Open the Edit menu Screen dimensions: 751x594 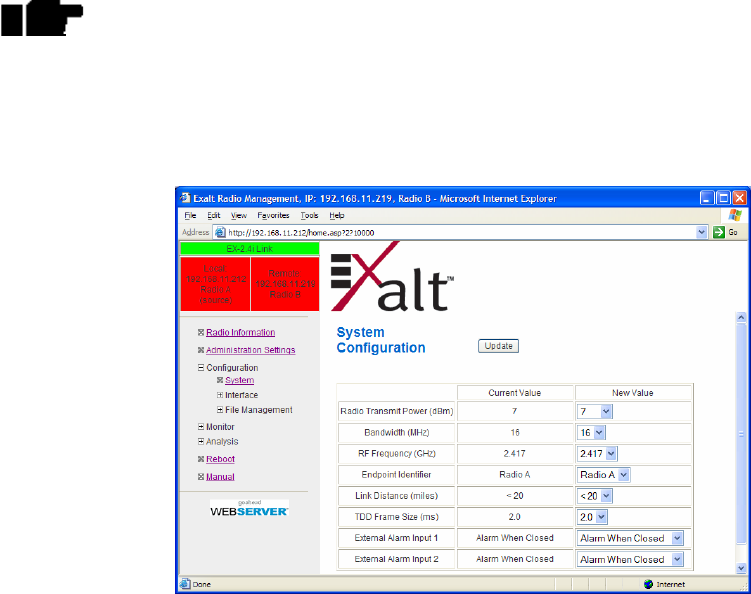(x=214, y=216)
